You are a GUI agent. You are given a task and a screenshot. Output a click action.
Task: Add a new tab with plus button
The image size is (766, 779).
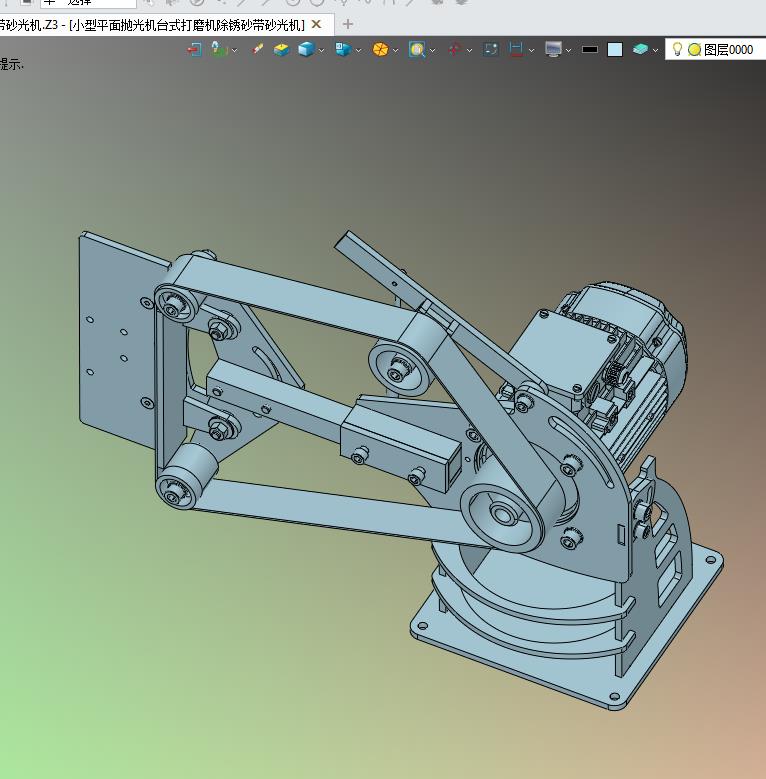pos(348,24)
